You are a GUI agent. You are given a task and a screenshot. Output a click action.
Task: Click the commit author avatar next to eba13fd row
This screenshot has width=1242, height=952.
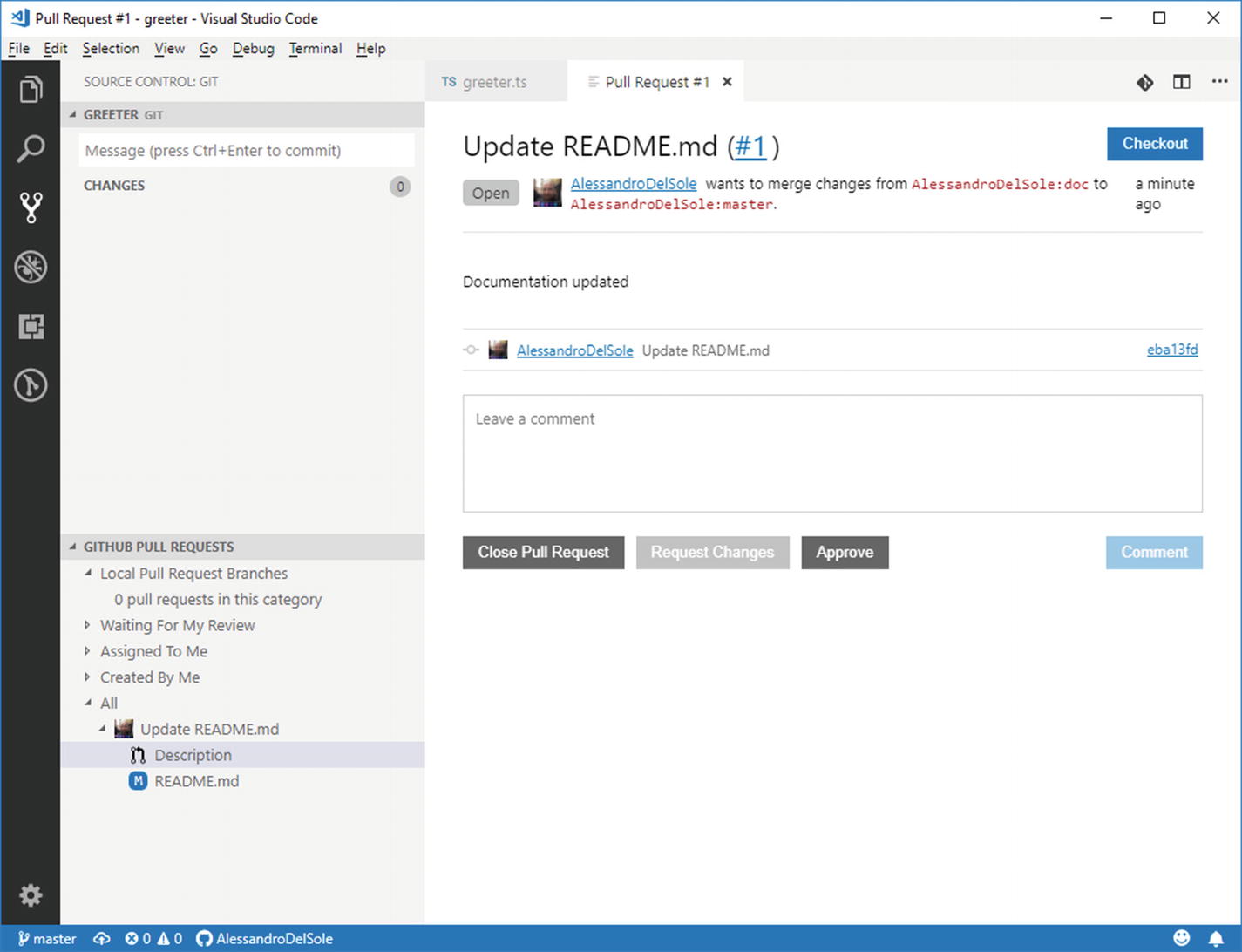click(498, 350)
